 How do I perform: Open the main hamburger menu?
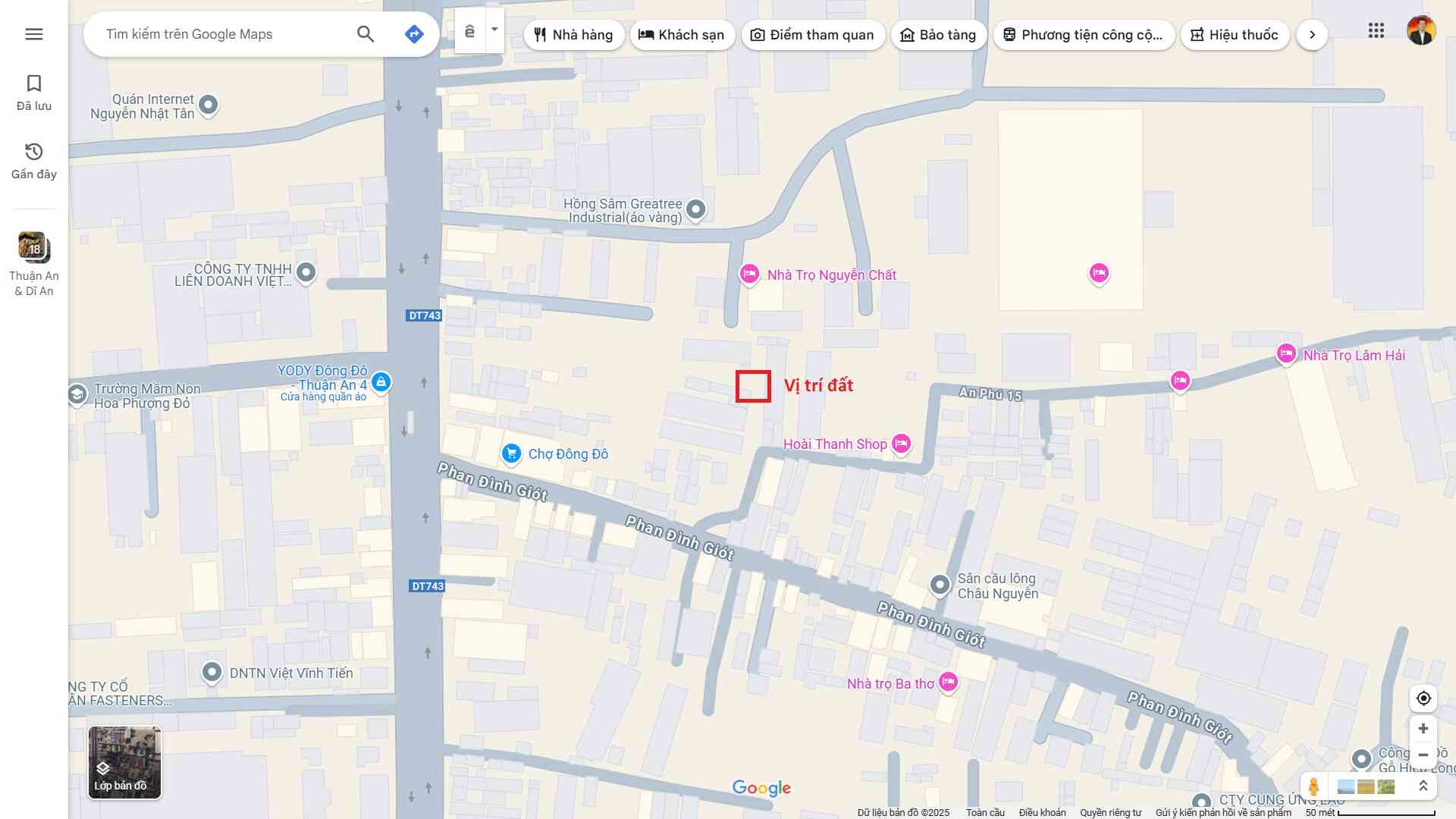pos(33,34)
